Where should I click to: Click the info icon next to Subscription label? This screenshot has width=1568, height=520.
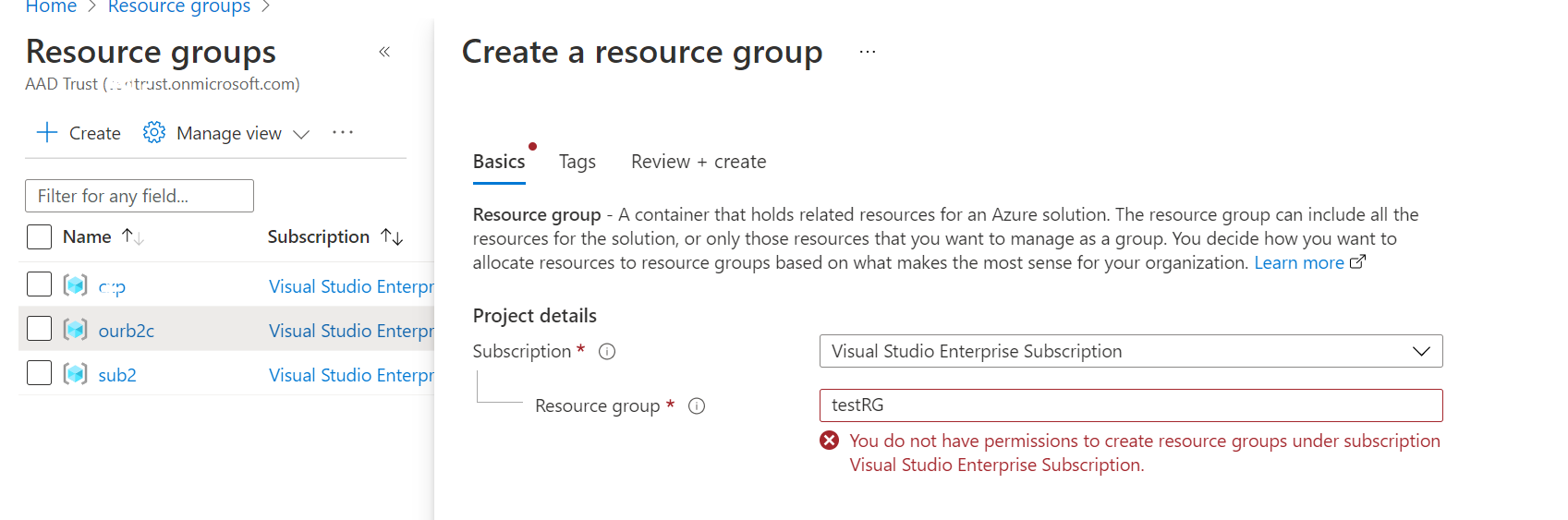pyautogui.click(x=607, y=352)
